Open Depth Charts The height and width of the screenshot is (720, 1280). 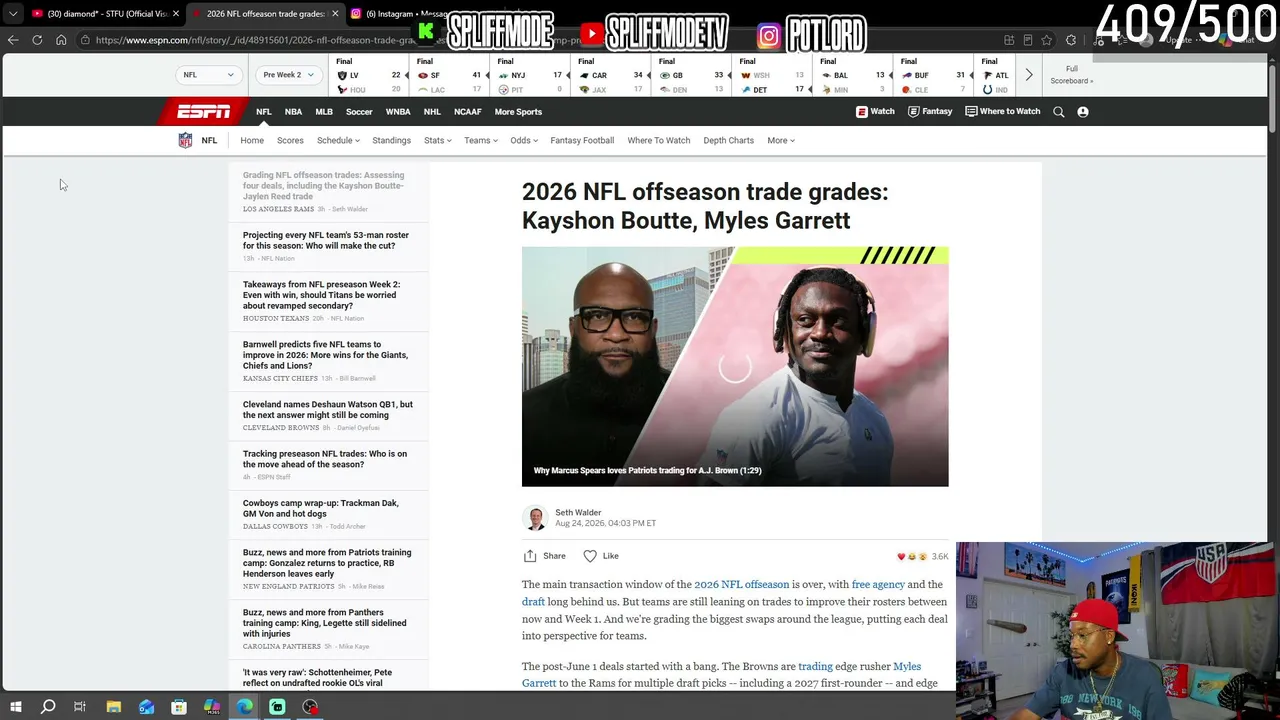point(728,140)
